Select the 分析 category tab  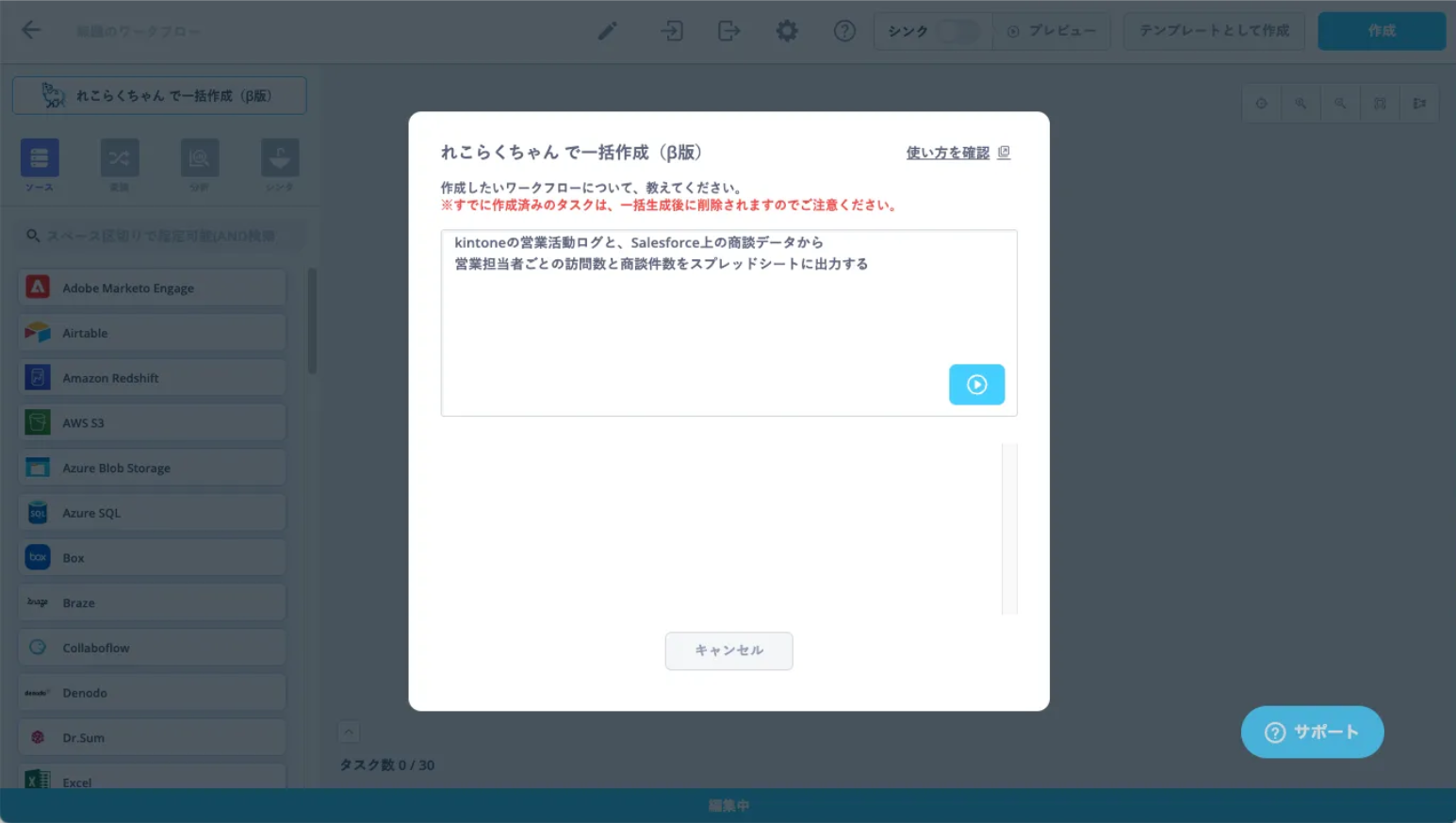point(200,158)
